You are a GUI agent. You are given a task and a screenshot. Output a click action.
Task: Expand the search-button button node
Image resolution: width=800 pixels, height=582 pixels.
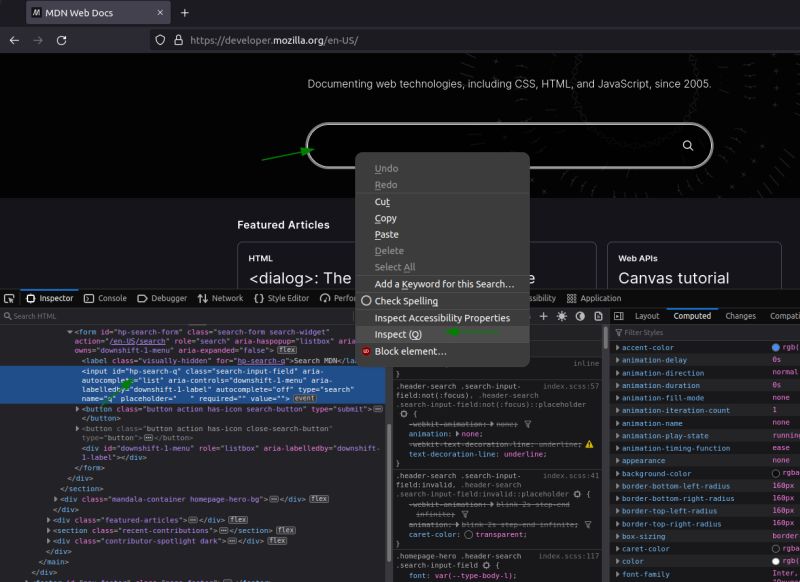point(78,409)
